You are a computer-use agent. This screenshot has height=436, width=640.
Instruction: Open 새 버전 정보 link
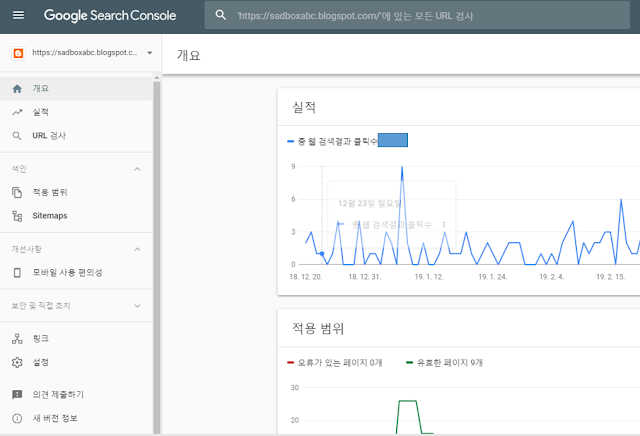[76, 418]
